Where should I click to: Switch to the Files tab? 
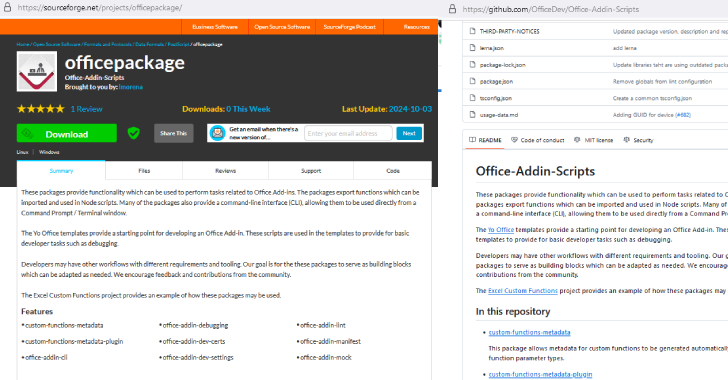tap(144, 170)
